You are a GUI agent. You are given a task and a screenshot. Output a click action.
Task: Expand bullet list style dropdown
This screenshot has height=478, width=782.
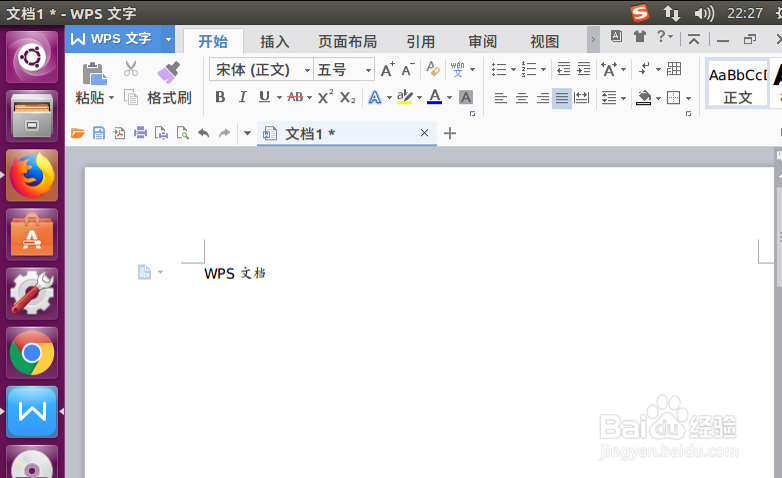click(x=513, y=70)
